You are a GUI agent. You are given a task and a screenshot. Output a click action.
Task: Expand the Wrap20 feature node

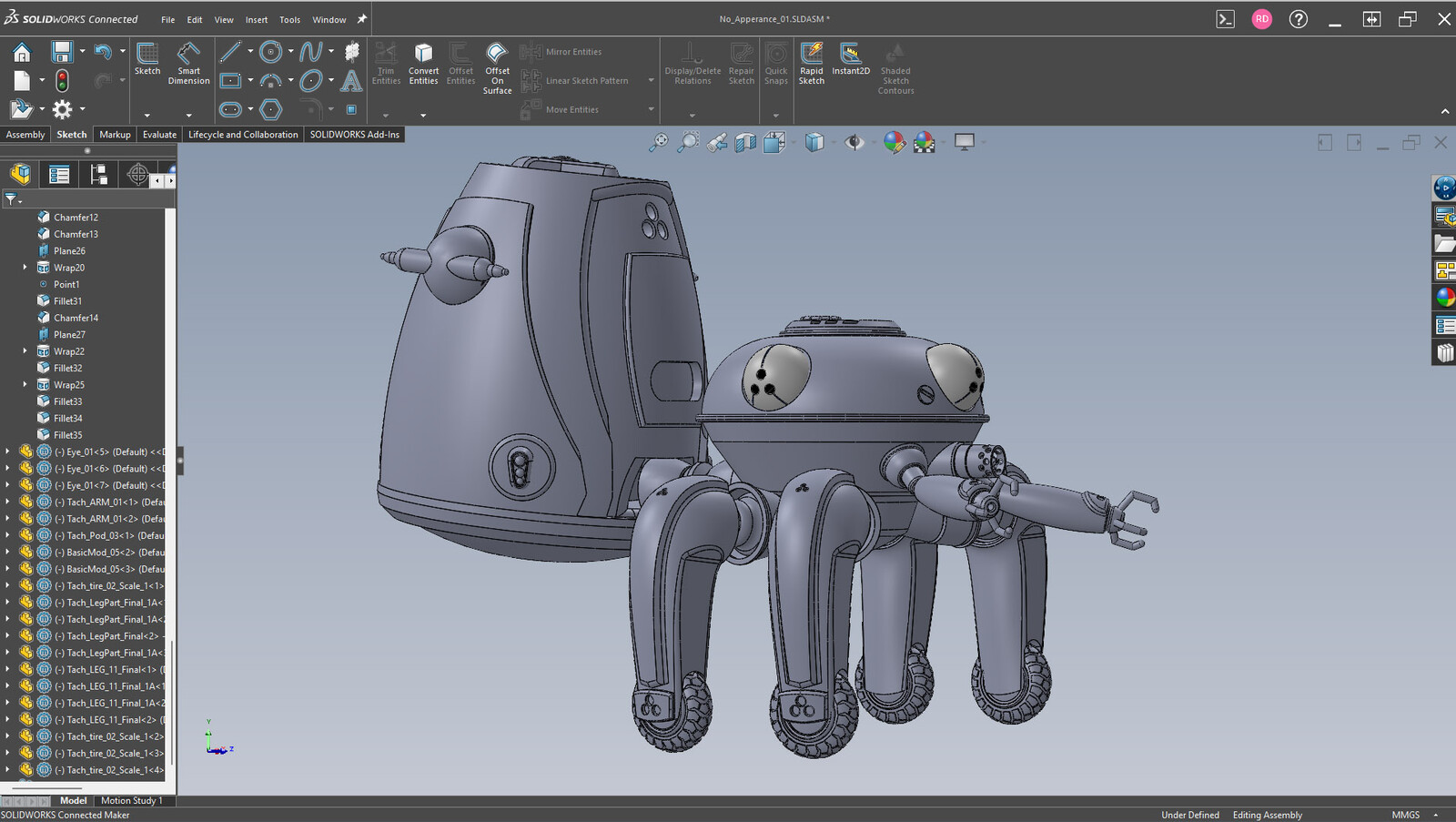click(25, 268)
